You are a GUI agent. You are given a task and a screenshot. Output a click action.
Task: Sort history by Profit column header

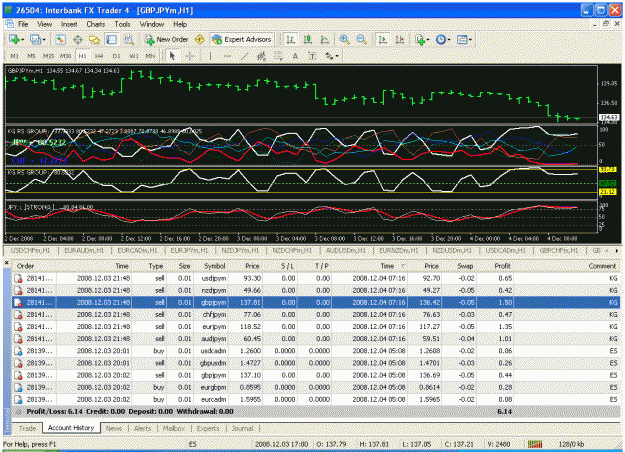point(502,266)
